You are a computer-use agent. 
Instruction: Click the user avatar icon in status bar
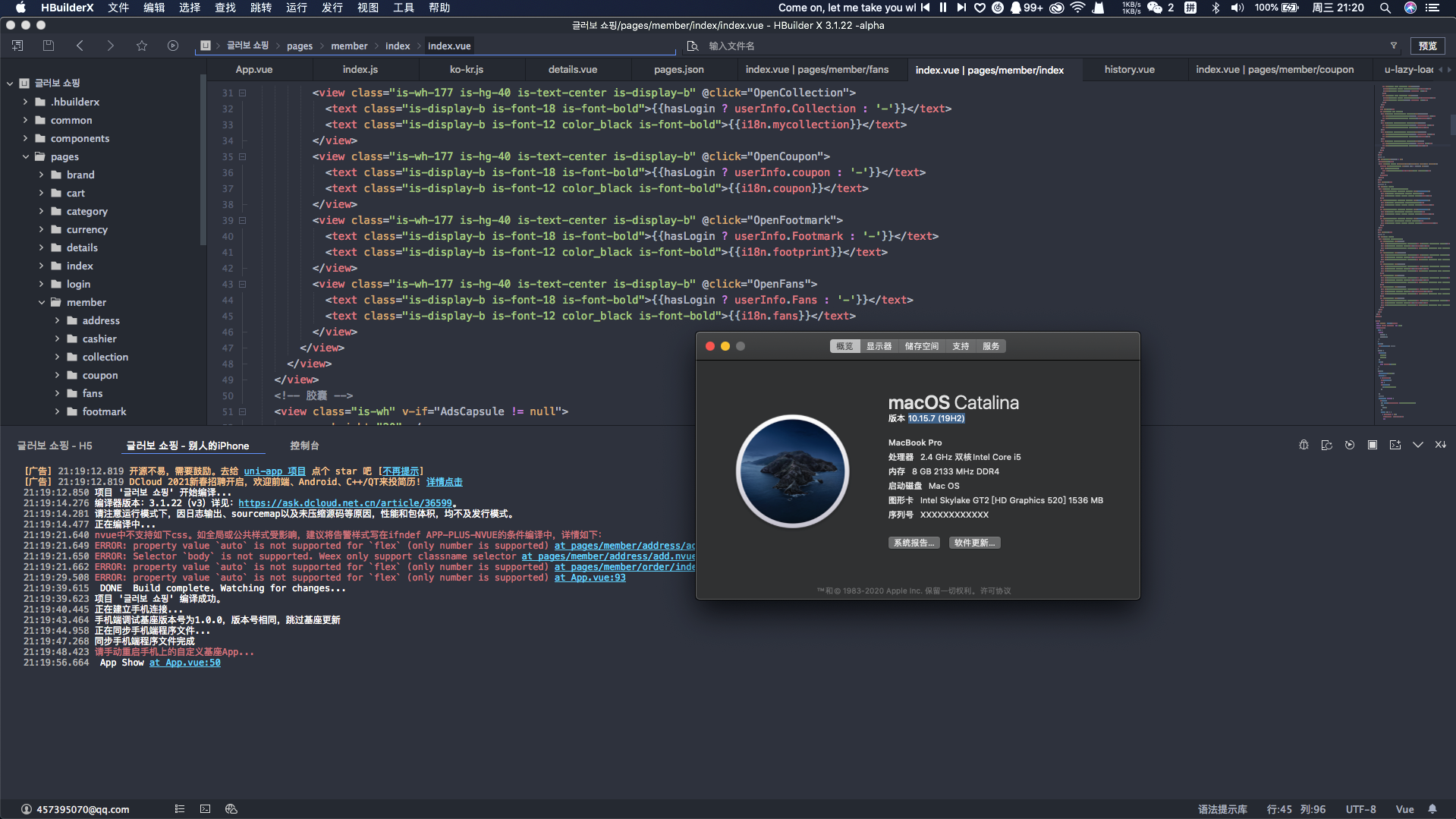27,809
